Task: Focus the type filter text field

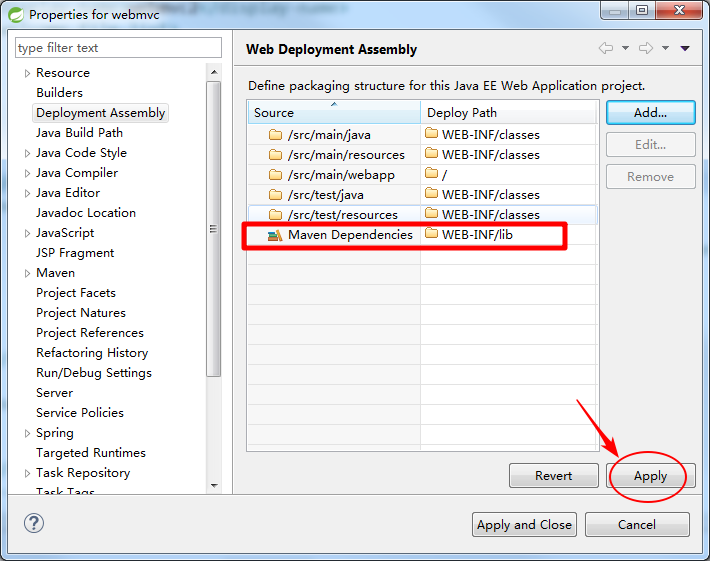Action: pos(118,48)
